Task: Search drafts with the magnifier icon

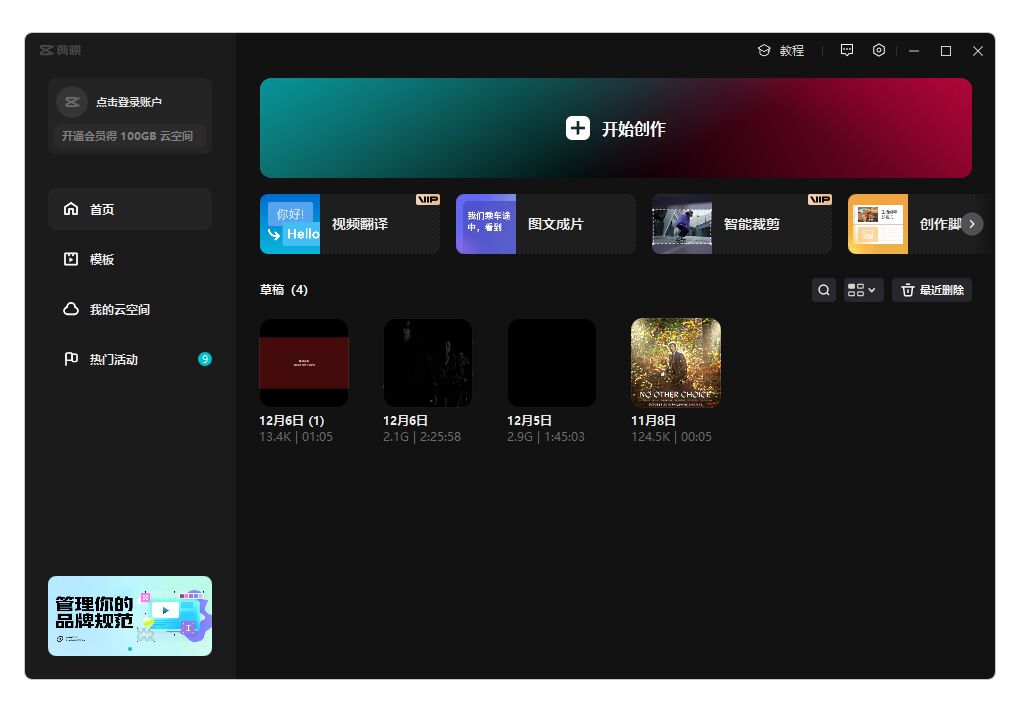Action: click(824, 290)
